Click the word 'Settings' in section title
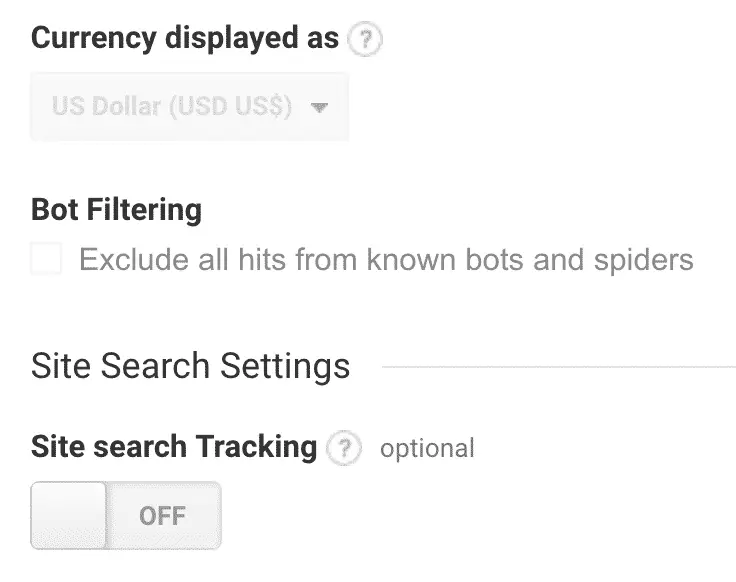This screenshot has height=582, width=736. [285, 366]
